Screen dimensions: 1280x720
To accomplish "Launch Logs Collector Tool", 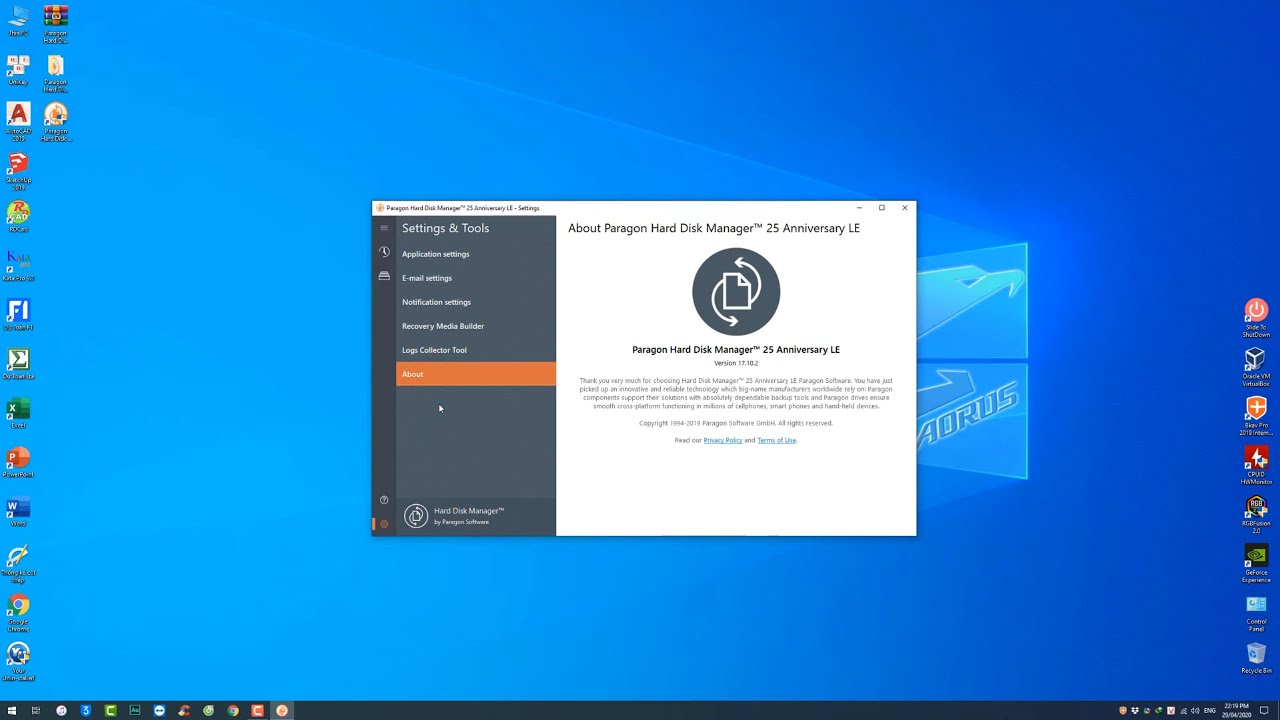I will tap(476, 350).
